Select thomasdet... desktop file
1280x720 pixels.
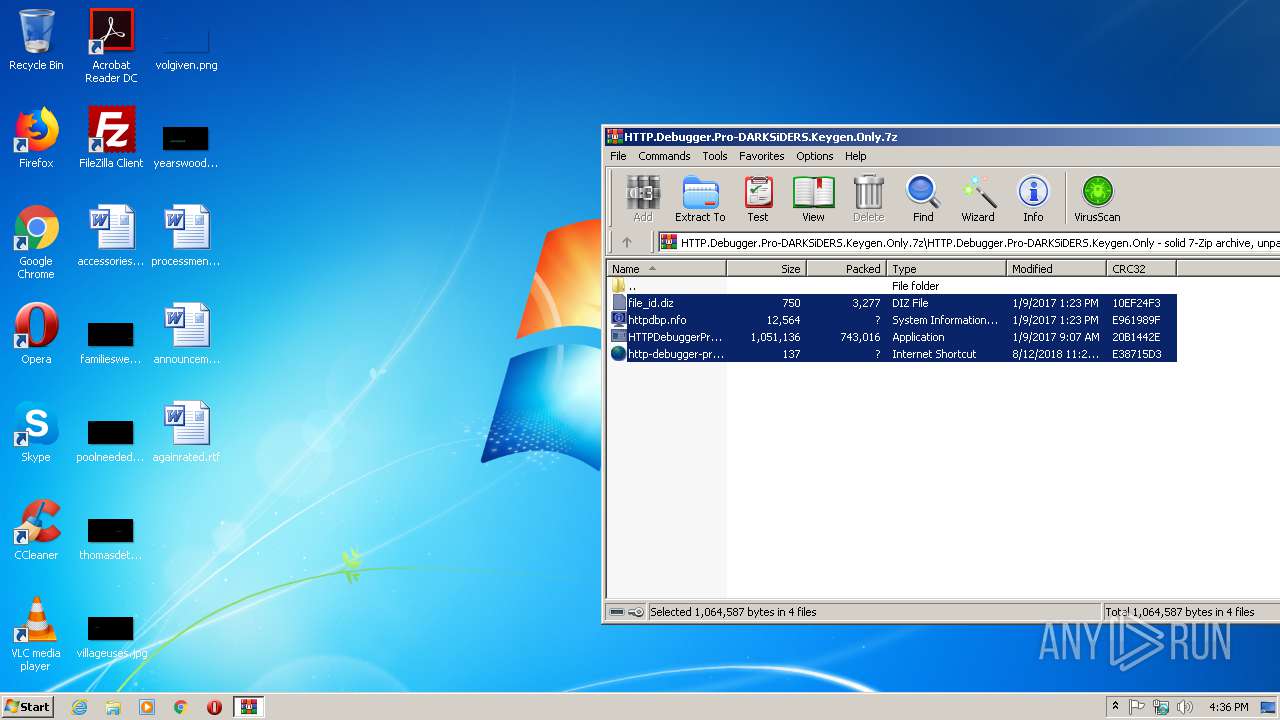(111, 538)
